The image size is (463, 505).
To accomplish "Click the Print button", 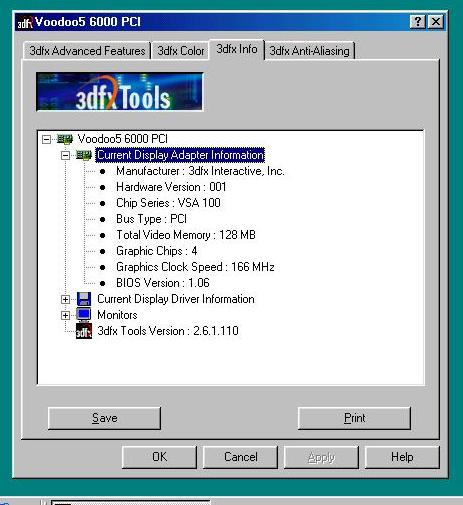I will point(354,418).
